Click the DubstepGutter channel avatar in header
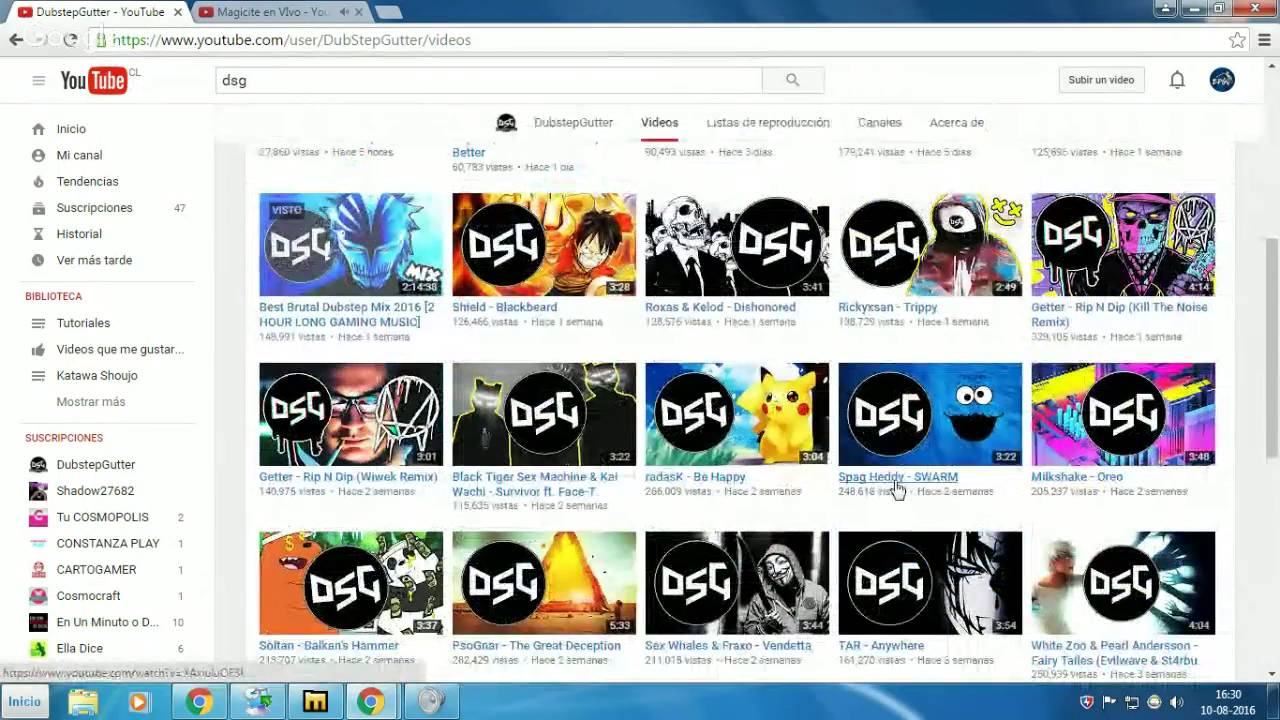Image resolution: width=1280 pixels, height=720 pixels. (506, 122)
